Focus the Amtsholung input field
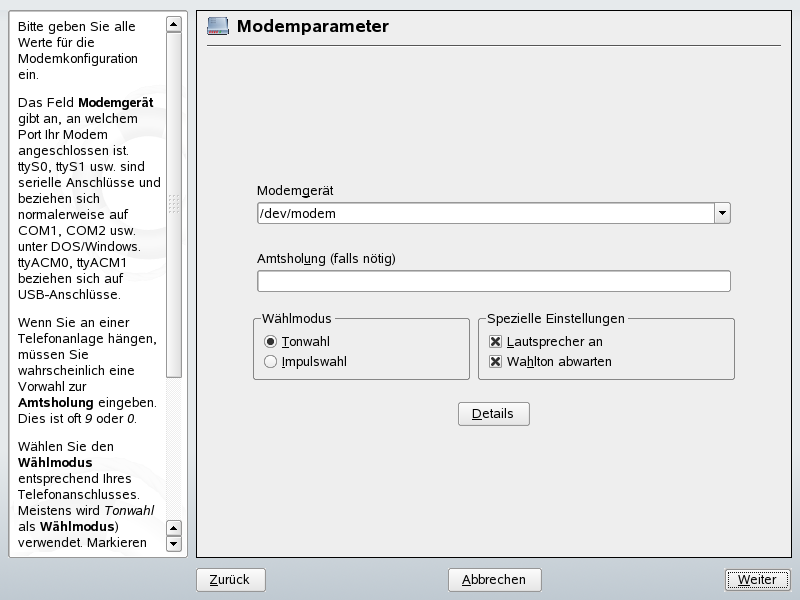Viewport: 800px width, 600px height. click(493, 281)
